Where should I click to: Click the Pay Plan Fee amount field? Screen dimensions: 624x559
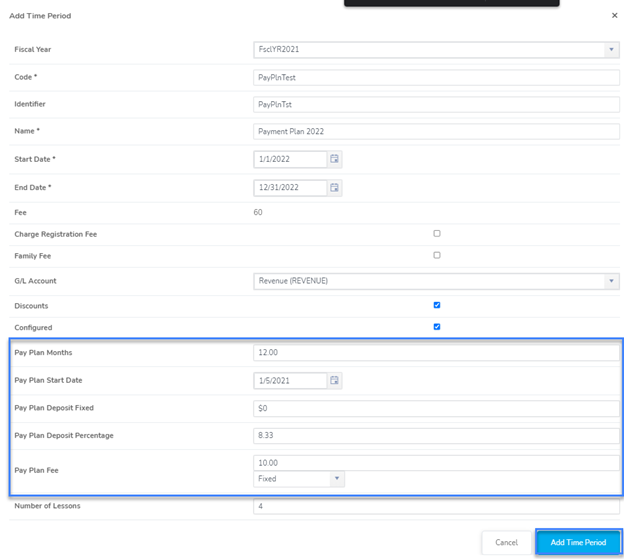click(x=436, y=463)
